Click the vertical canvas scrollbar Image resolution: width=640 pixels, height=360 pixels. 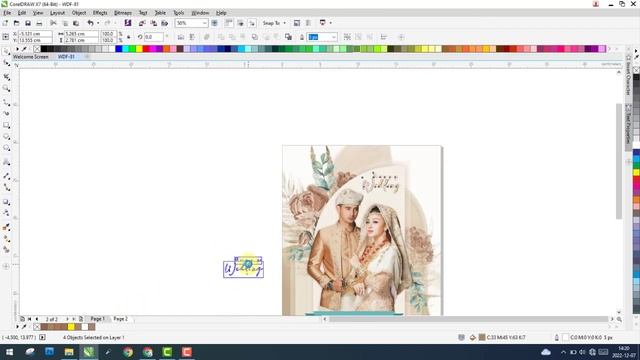tap(619, 161)
